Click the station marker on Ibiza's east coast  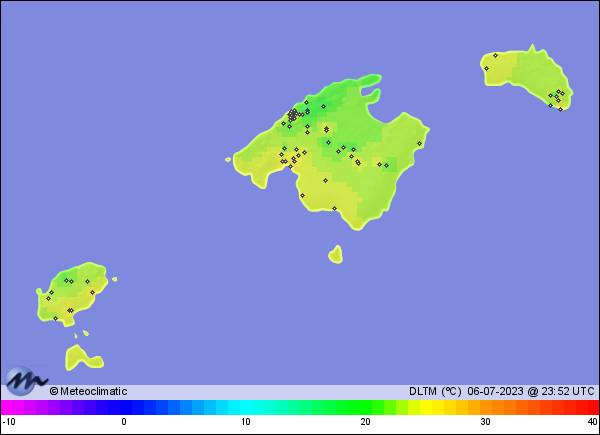92,293
